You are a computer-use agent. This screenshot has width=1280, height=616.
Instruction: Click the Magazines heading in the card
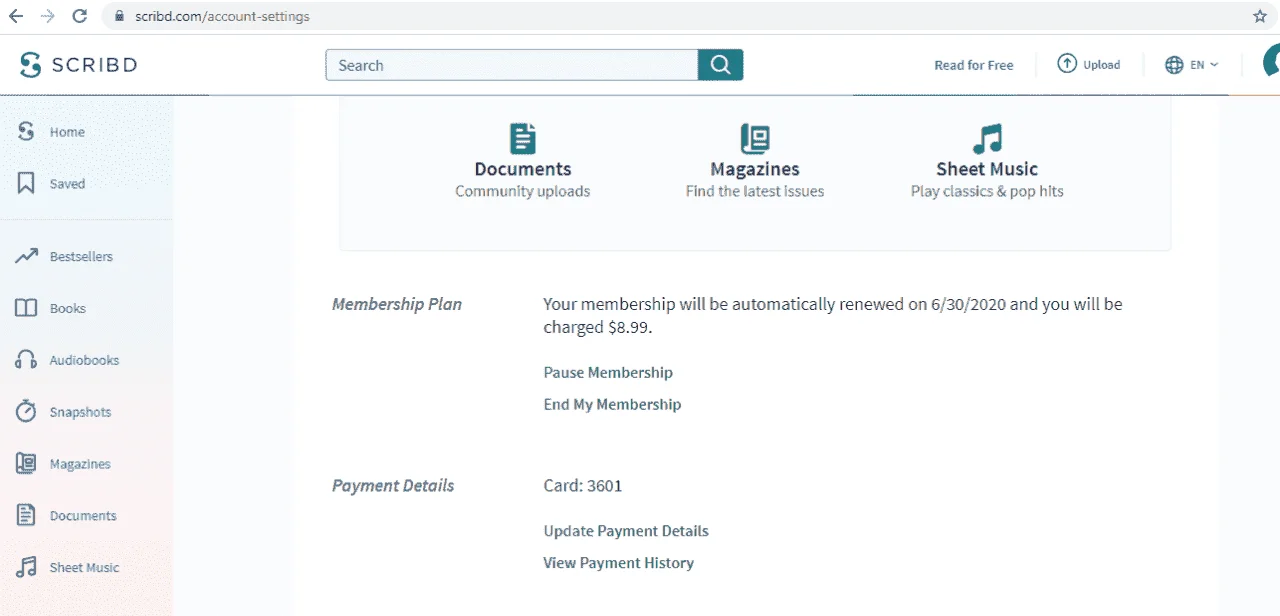coord(755,169)
